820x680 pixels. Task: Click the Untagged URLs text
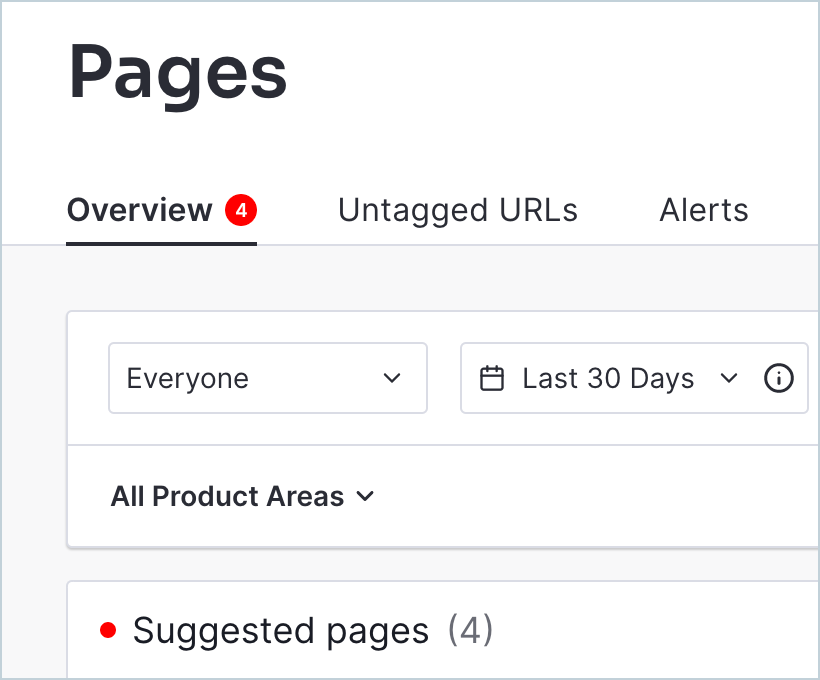click(457, 211)
